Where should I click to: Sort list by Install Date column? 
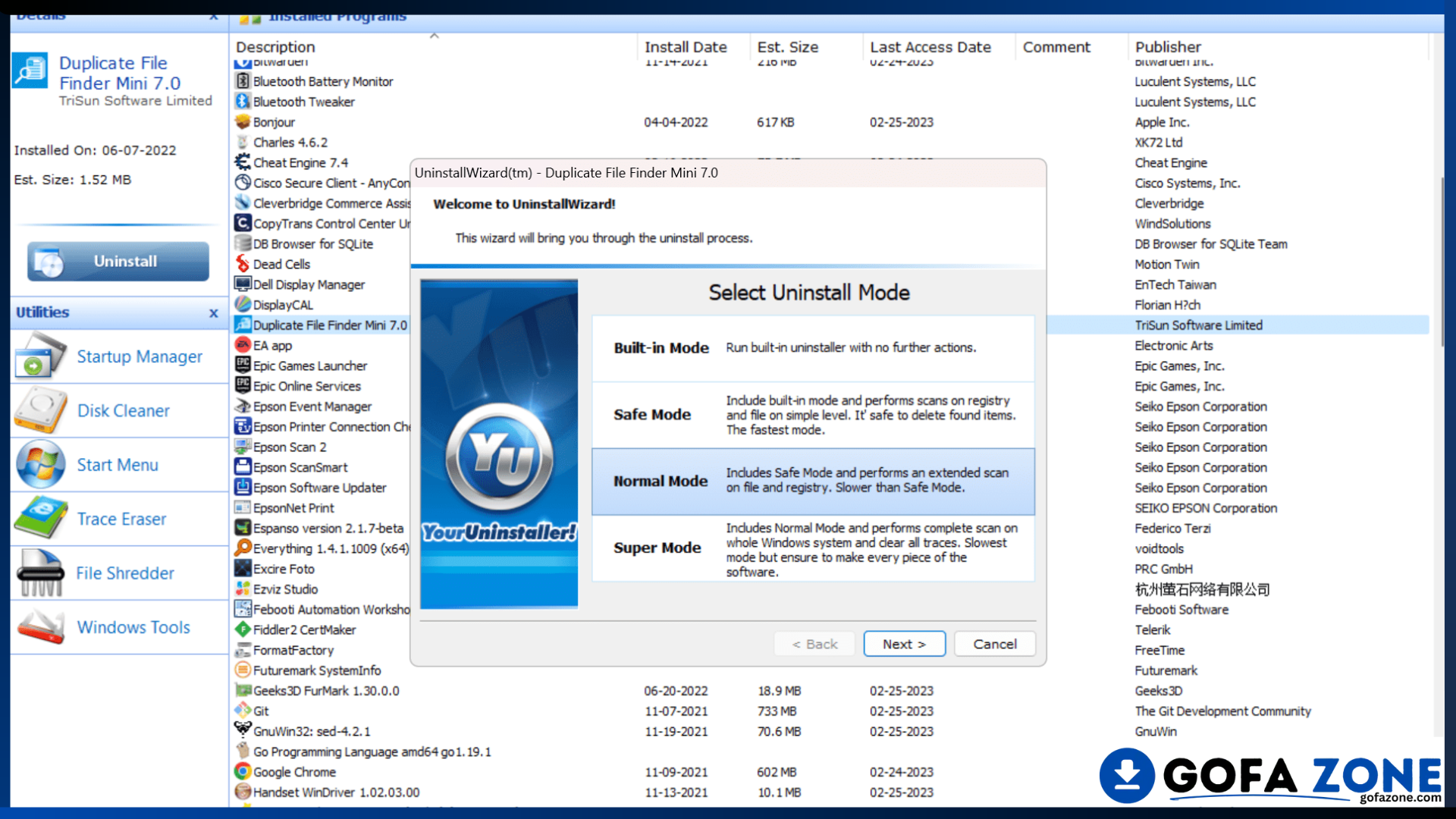point(693,47)
